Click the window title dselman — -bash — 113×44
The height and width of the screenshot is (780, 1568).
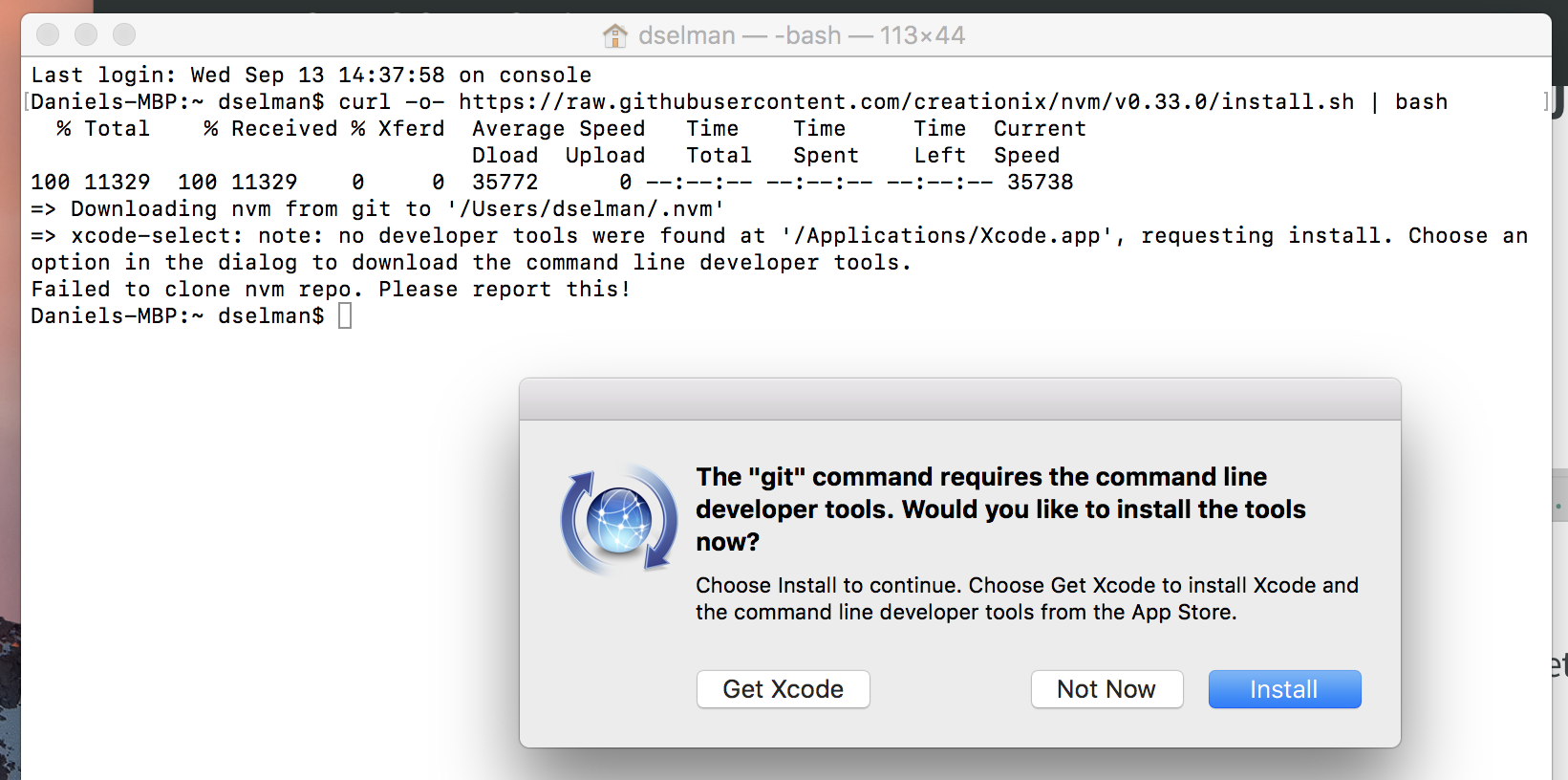802,35
